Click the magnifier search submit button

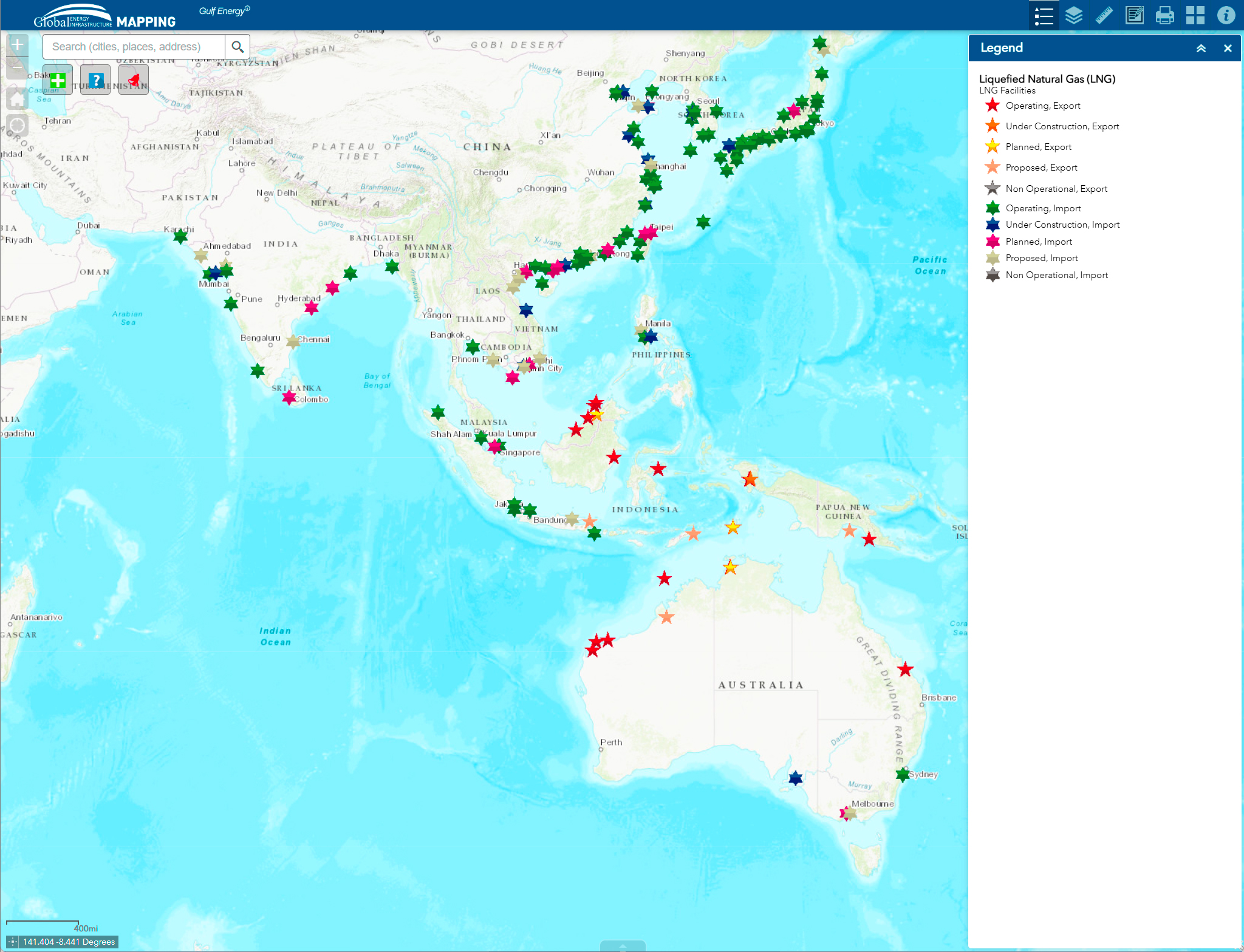coord(238,47)
